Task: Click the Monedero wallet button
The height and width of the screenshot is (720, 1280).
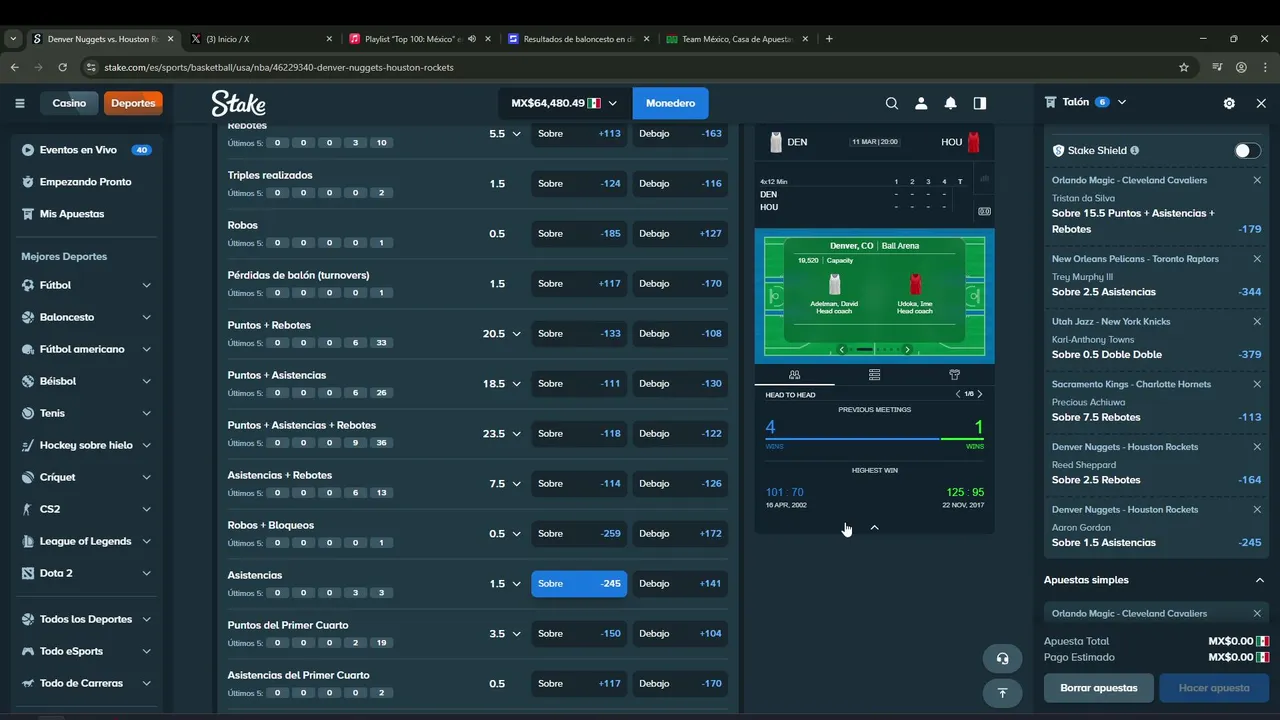Action: point(670,103)
